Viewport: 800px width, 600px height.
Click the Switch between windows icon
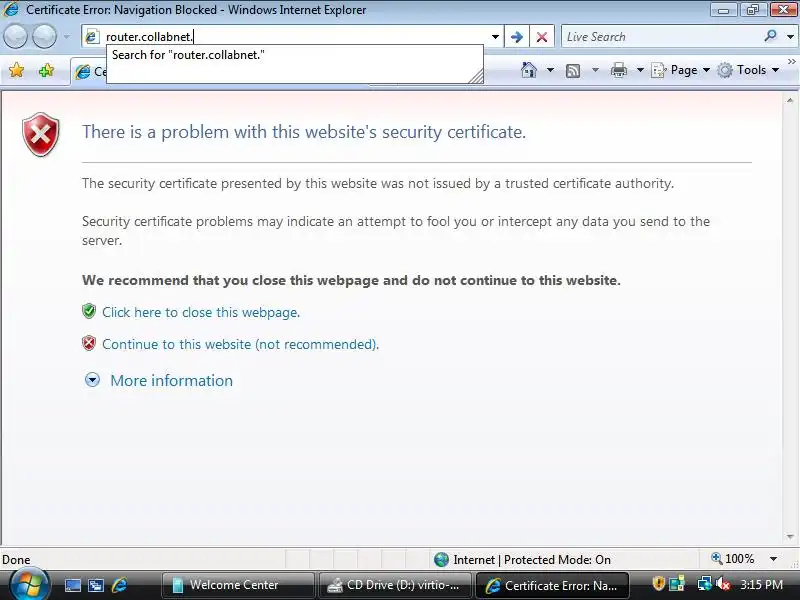(x=96, y=585)
